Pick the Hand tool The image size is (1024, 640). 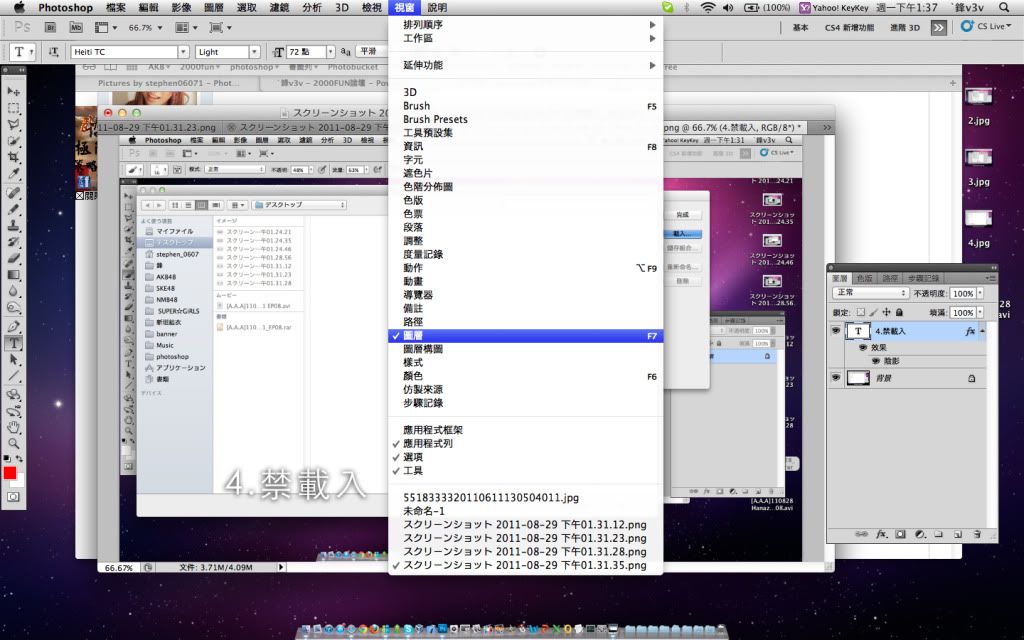coord(14,426)
